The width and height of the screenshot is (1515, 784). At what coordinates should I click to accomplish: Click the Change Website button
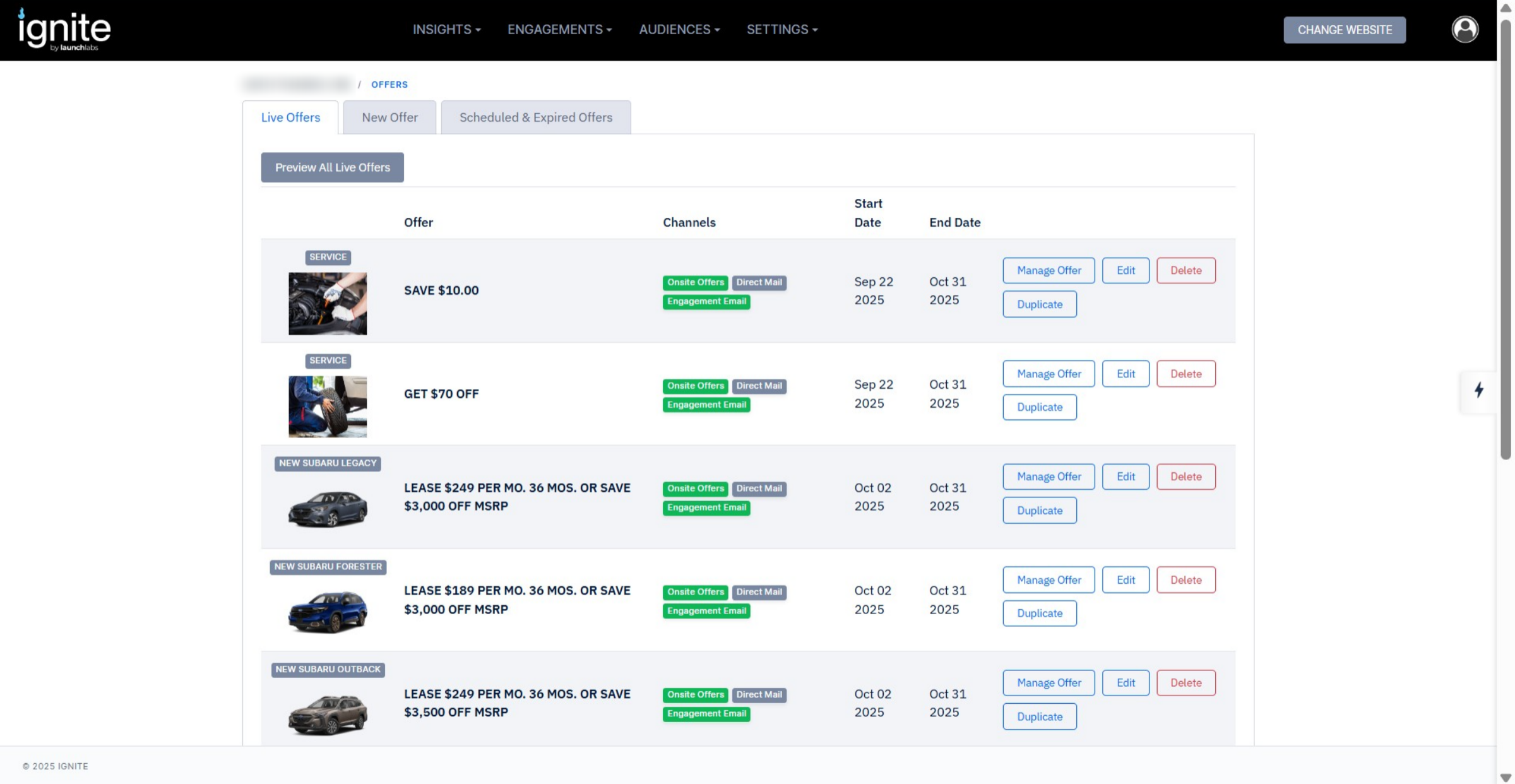(1344, 30)
